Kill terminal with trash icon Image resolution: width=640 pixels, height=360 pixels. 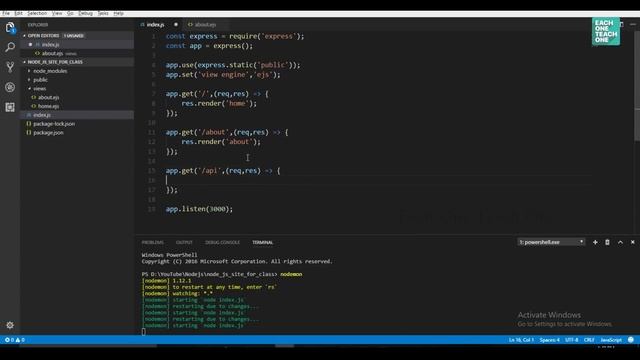point(607,242)
